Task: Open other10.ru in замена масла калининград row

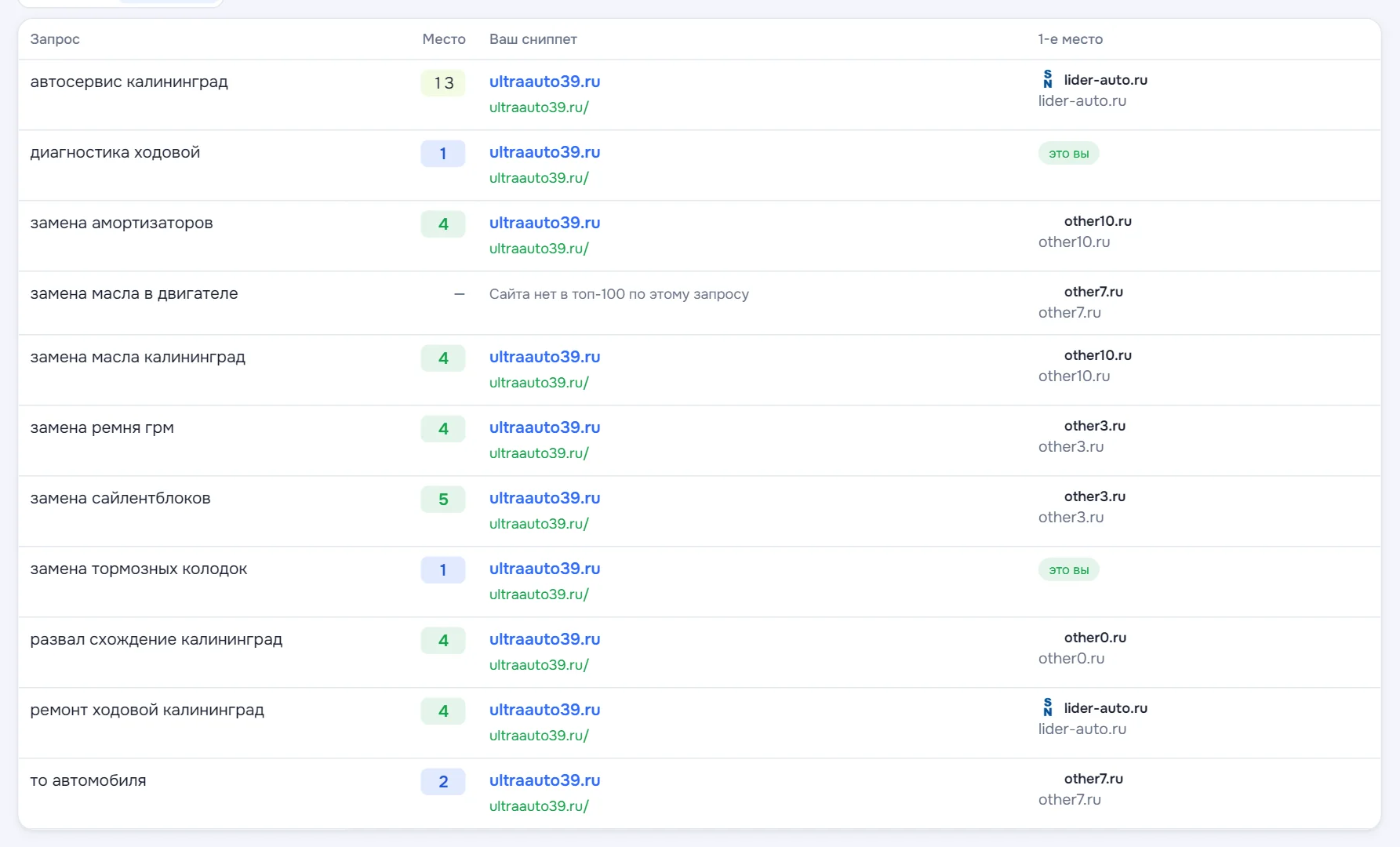Action: (1097, 355)
